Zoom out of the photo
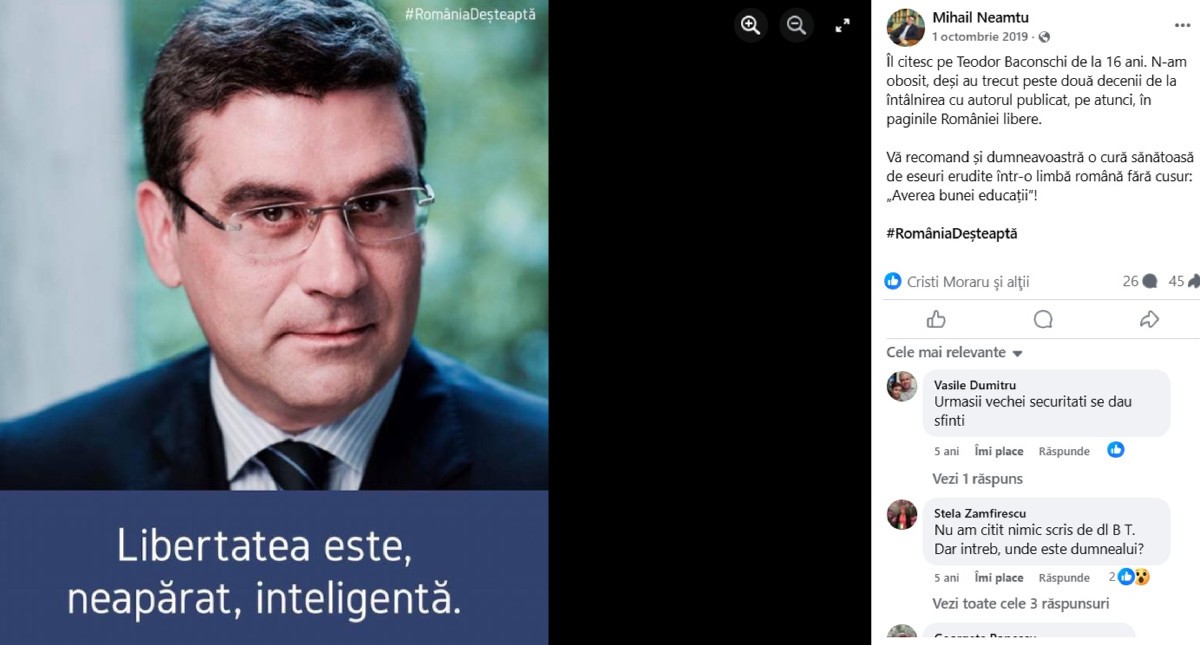The image size is (1200, 645). click(797, 26)
